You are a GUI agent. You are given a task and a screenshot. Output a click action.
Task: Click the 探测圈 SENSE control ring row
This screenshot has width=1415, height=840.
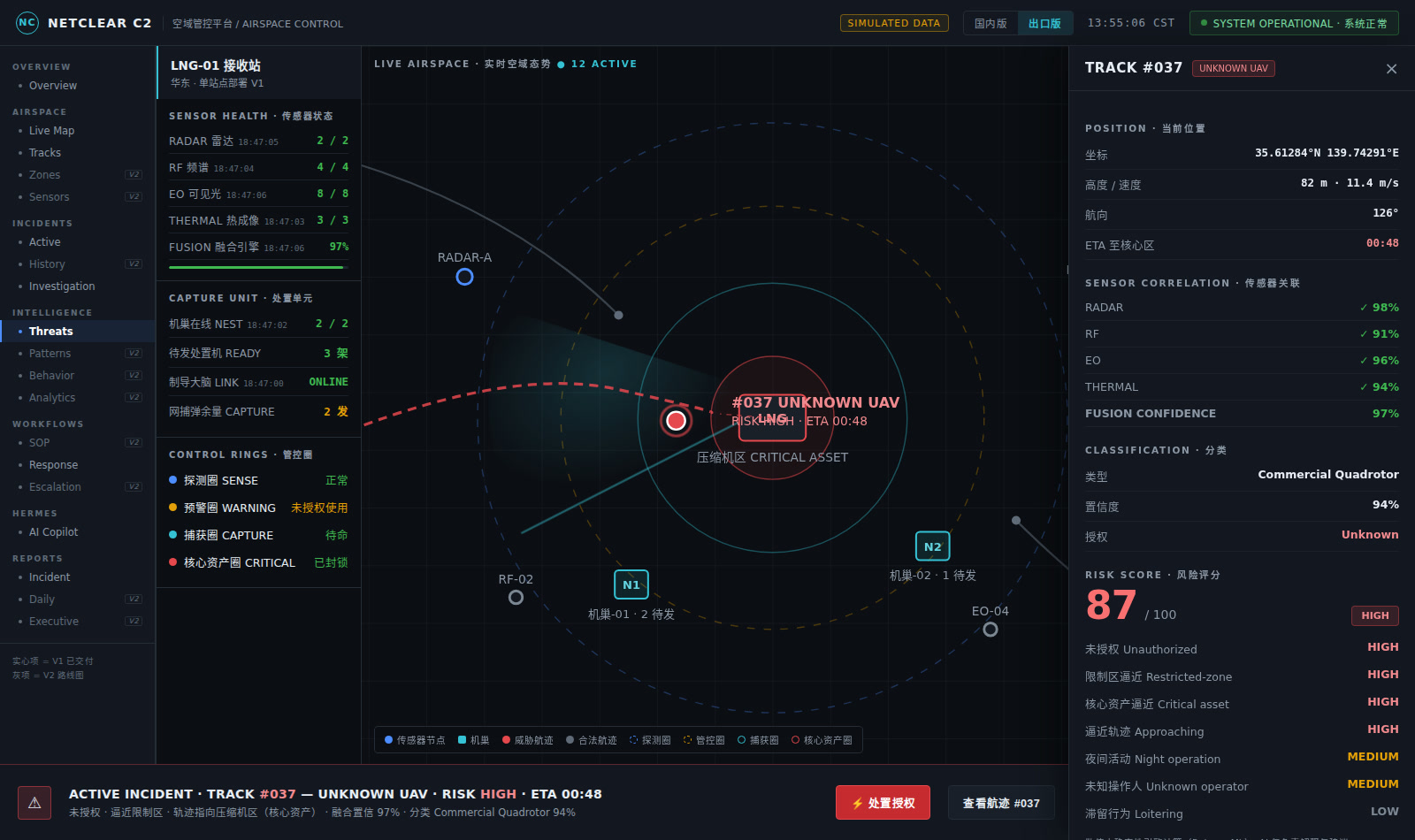tap(258, 480)
